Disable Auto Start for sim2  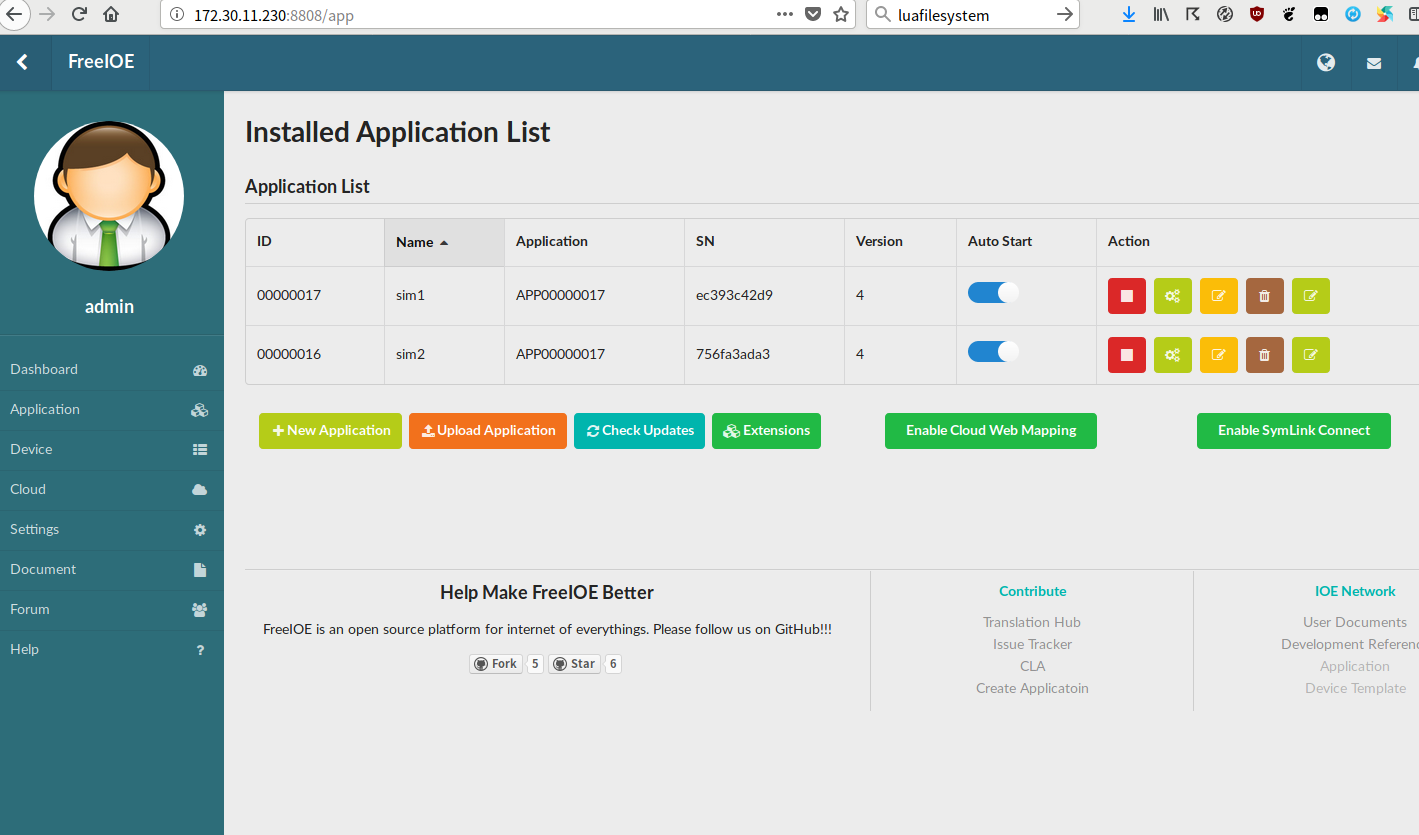click(993, 352)
